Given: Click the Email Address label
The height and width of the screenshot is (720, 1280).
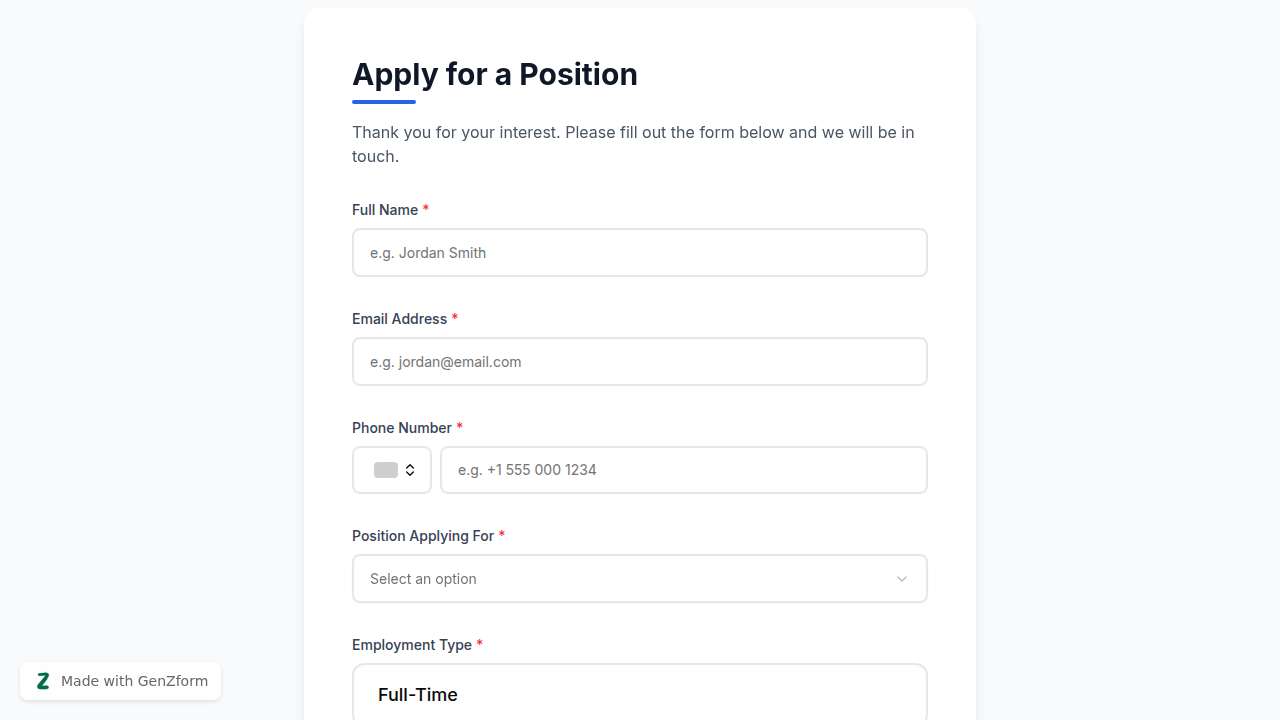Looking at the screenshot, I should point(400,318).
